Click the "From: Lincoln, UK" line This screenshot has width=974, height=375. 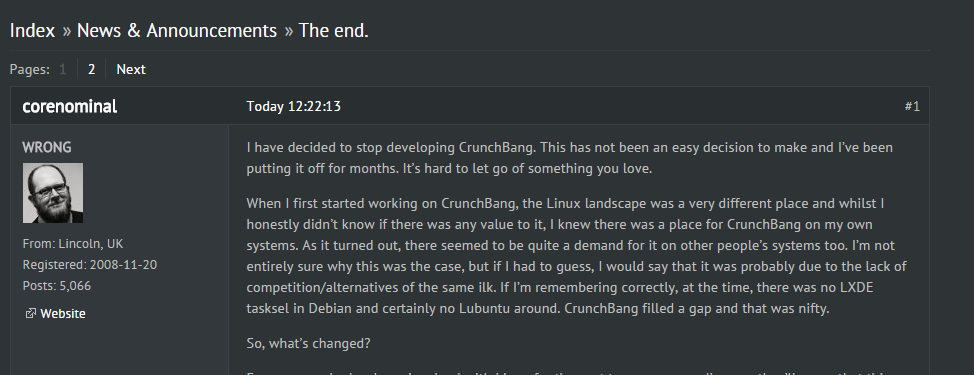pyautogui.click(x=73, y=243)
